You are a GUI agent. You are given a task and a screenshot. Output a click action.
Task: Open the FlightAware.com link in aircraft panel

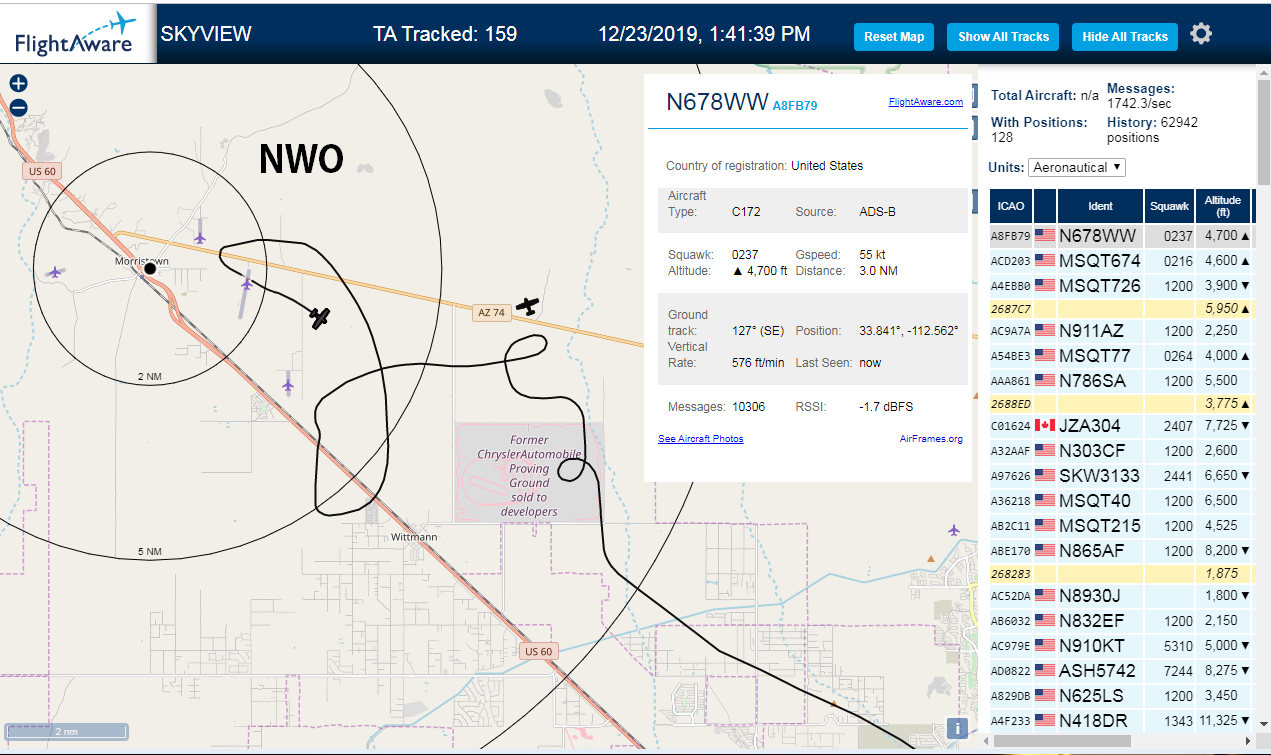pos(925,101)
